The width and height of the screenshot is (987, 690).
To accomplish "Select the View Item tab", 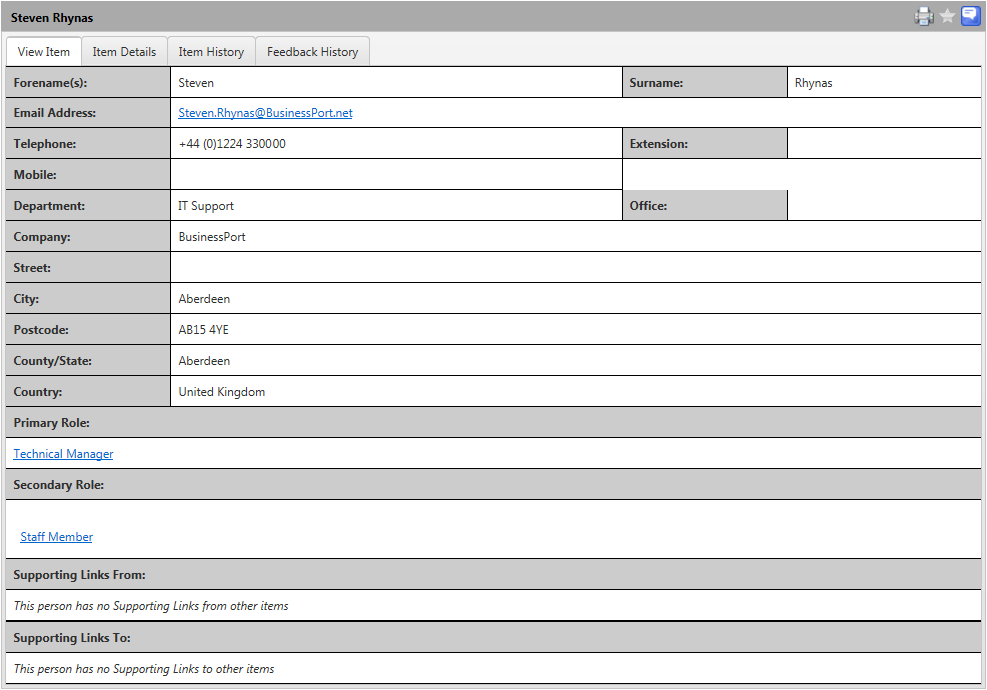I will 43,52.
